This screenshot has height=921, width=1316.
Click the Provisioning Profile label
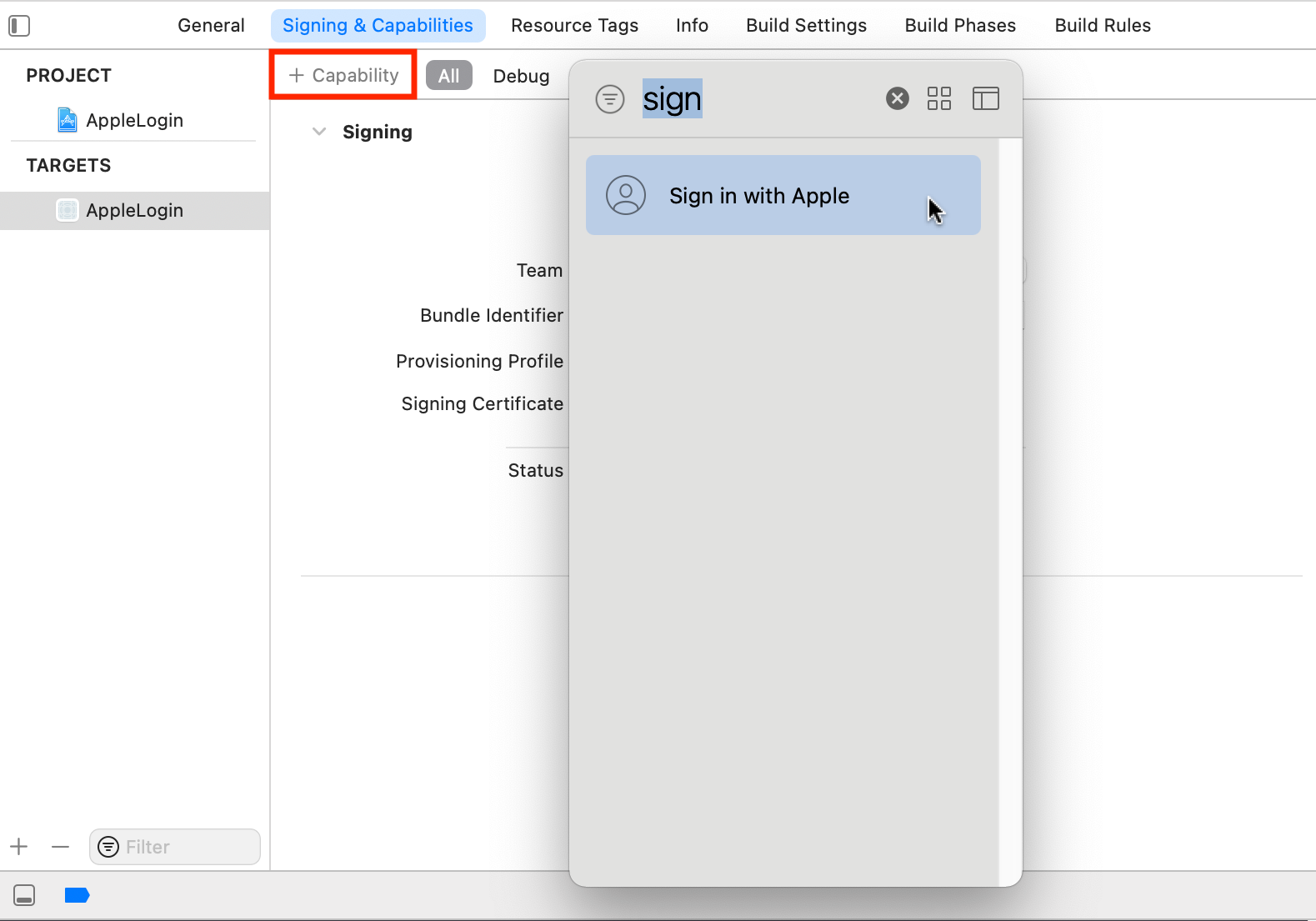point(480,361)
